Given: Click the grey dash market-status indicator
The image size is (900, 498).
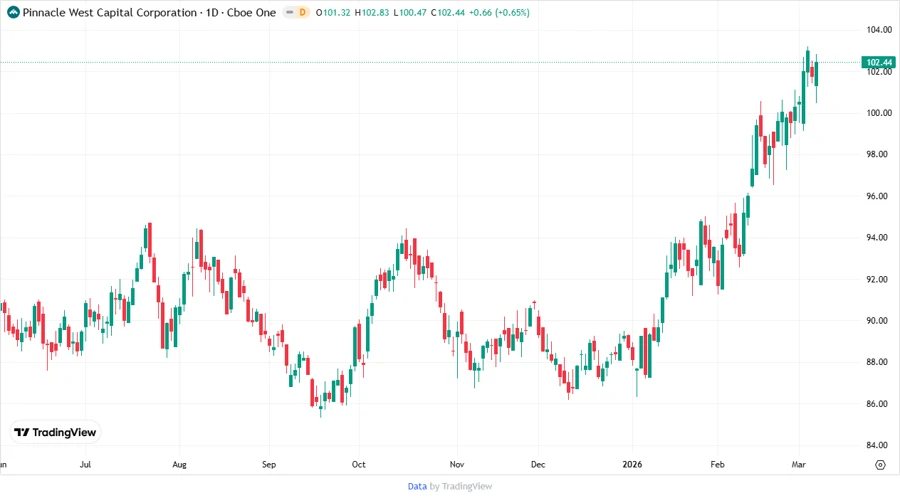Looking at the screenshot, I should [290, 12].
